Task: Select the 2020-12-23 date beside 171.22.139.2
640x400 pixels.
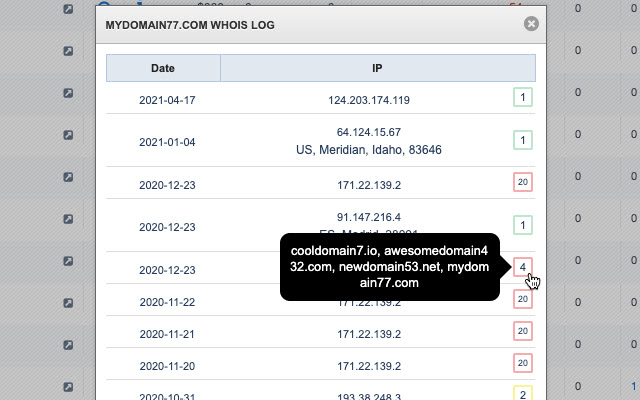Action: (167, 185)
